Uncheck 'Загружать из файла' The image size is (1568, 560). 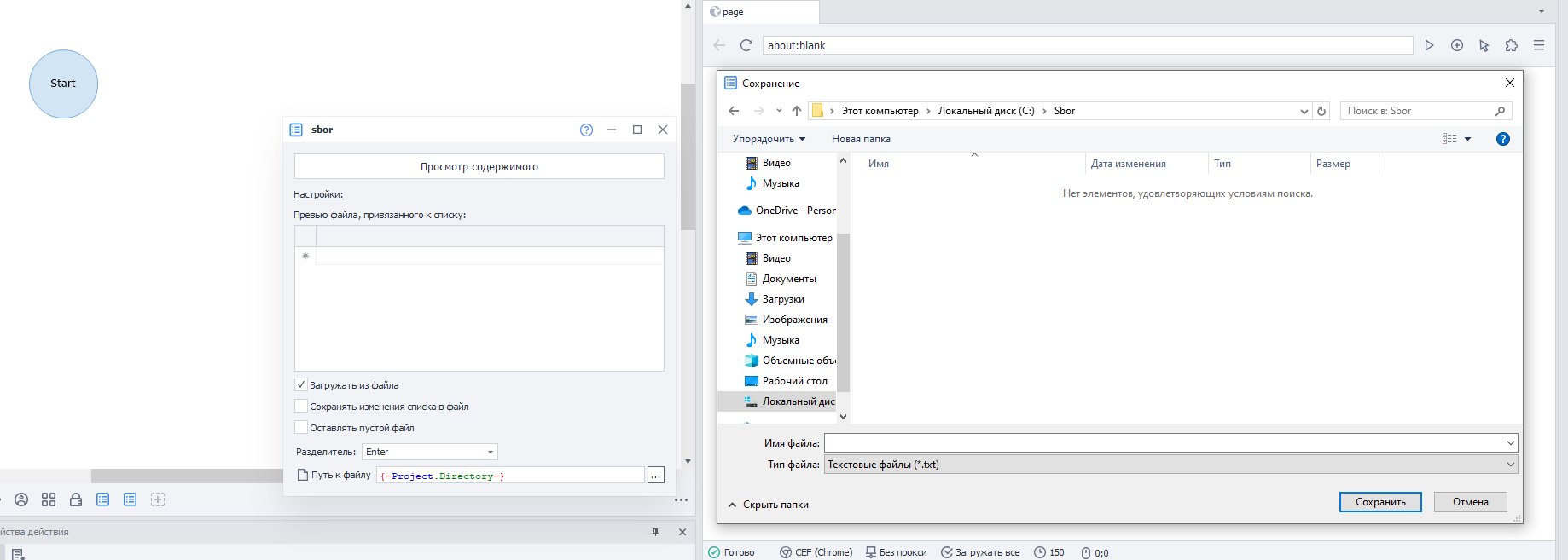tap(300, 384)
